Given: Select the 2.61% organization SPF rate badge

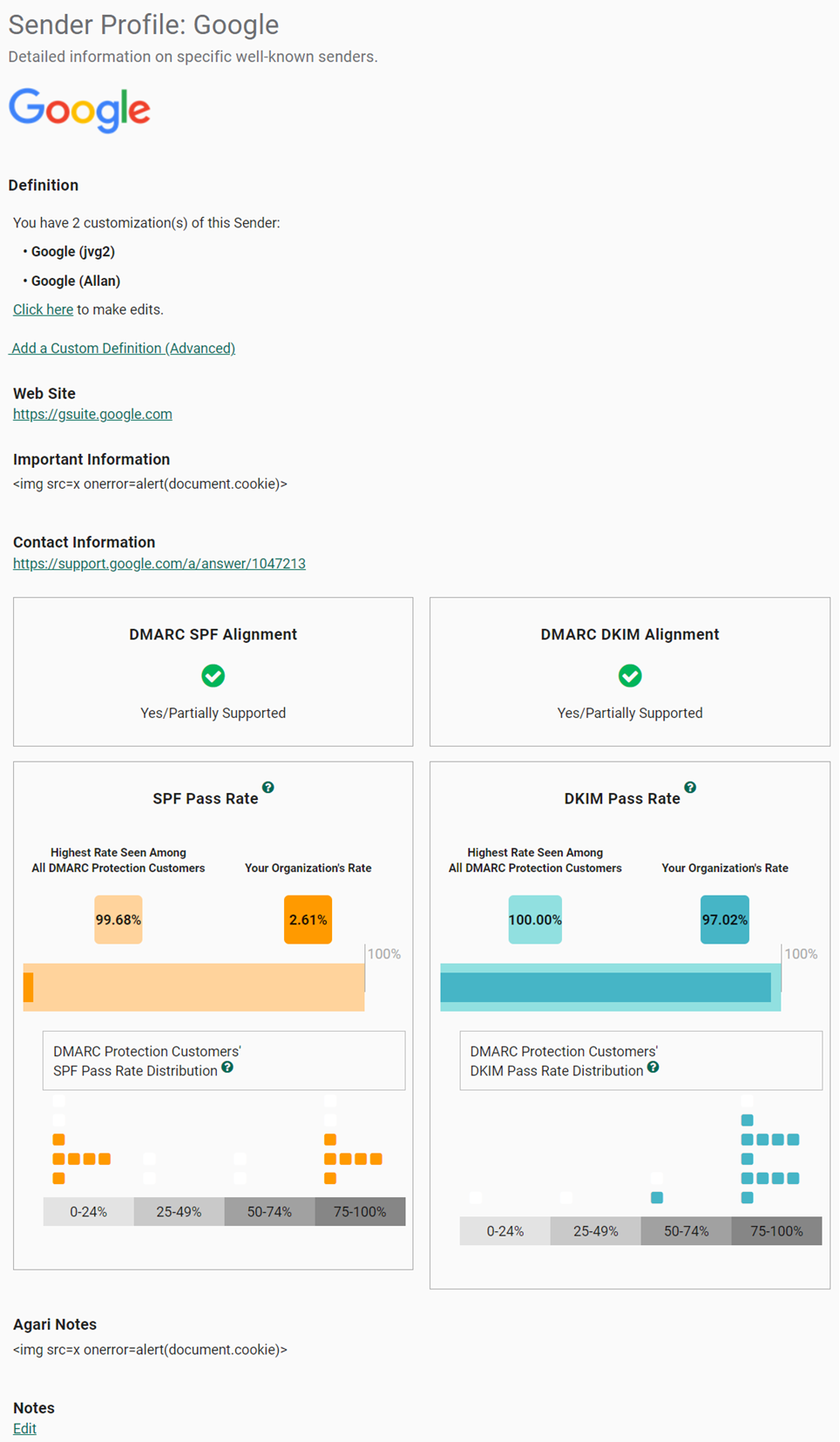Looking at the screenshot, I should [308, 919].
